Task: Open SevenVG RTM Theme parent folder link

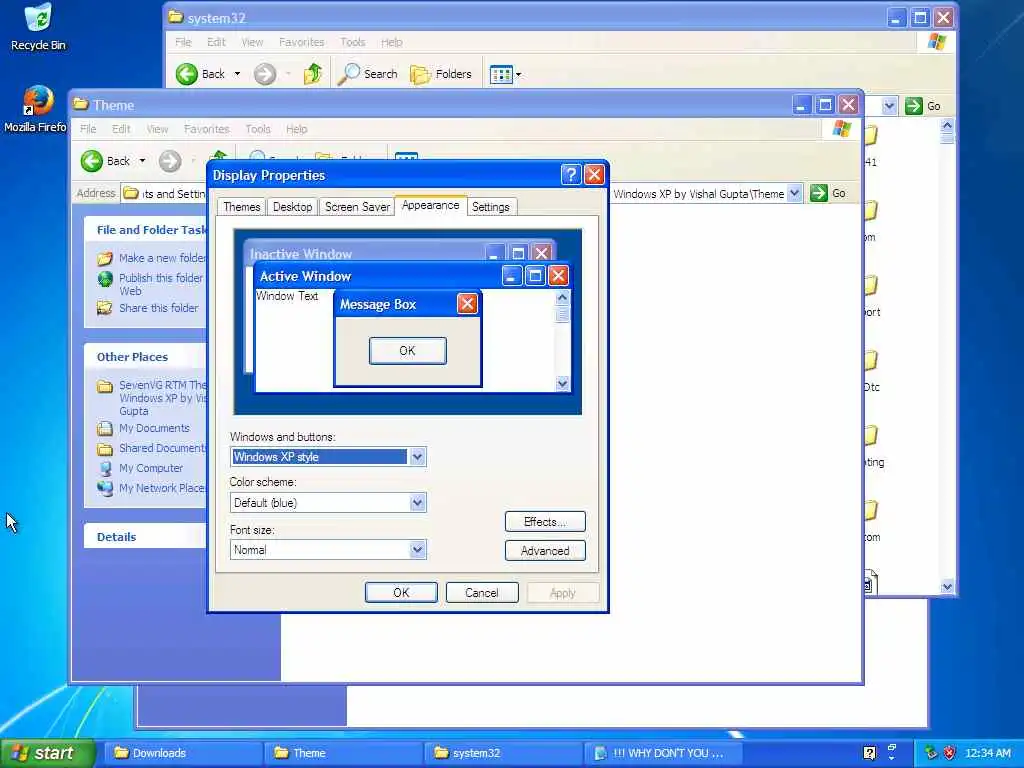Action: (152, 398)
